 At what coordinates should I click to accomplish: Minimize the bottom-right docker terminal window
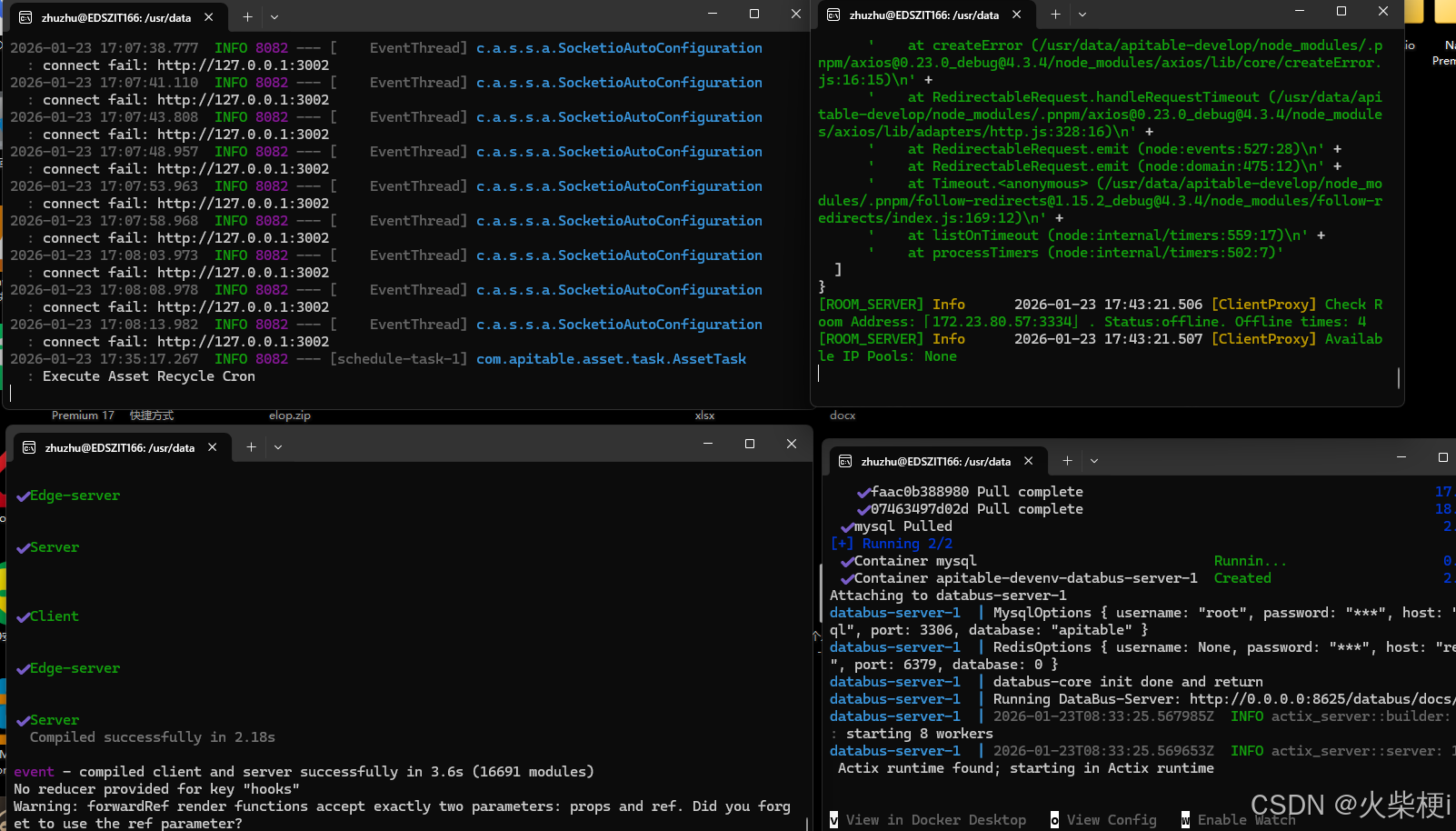pos(1401,457)
